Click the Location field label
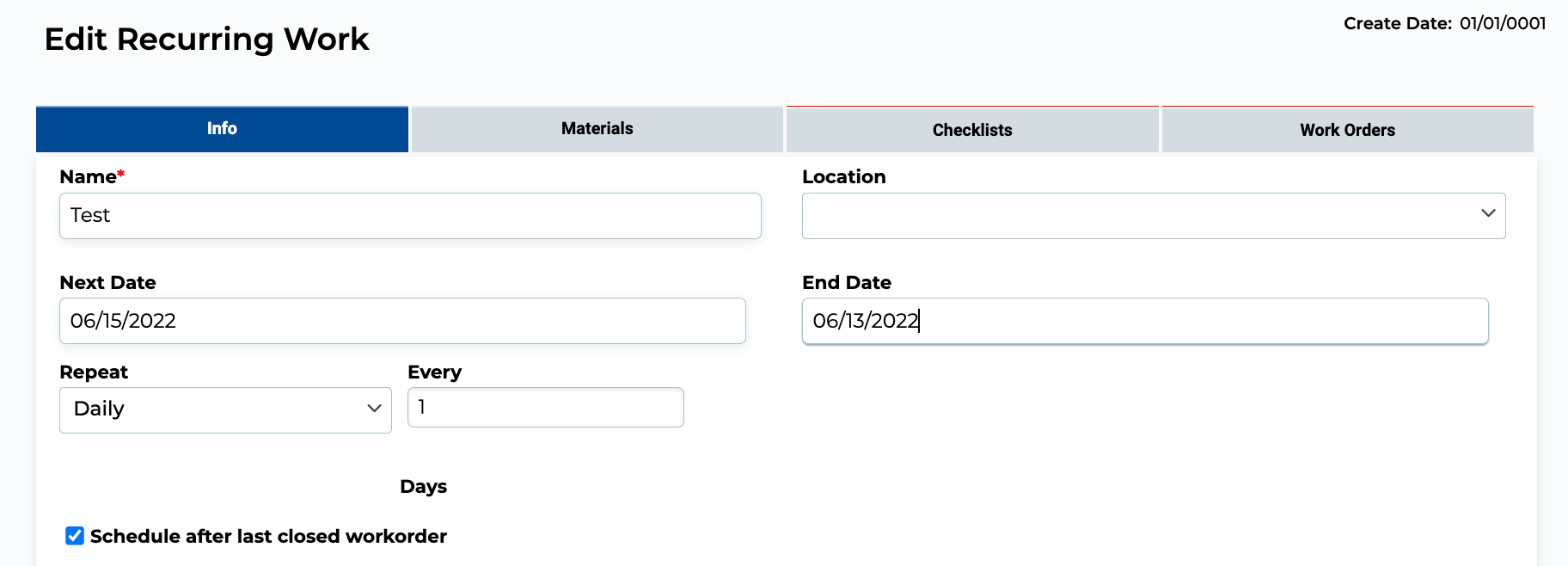The image size is (1568, 566). 844,177
